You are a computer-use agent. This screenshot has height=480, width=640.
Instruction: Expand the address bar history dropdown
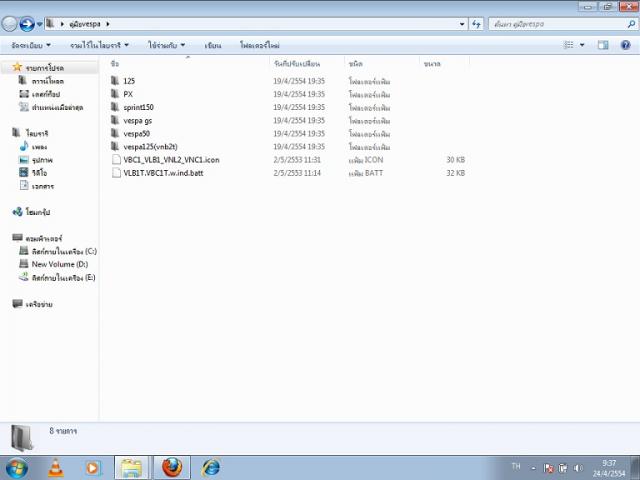tap(462, 23)
